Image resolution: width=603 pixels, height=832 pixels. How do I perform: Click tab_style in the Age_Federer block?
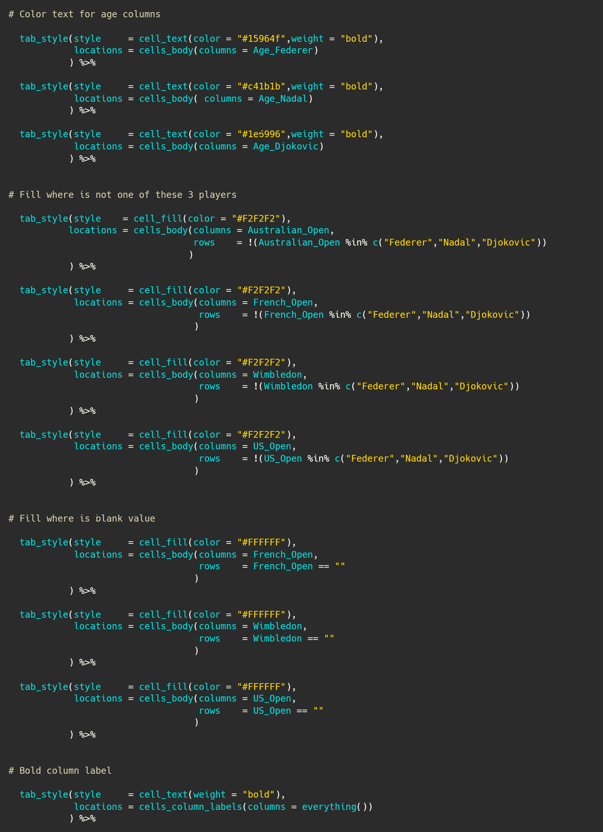(x=43, y=38)
